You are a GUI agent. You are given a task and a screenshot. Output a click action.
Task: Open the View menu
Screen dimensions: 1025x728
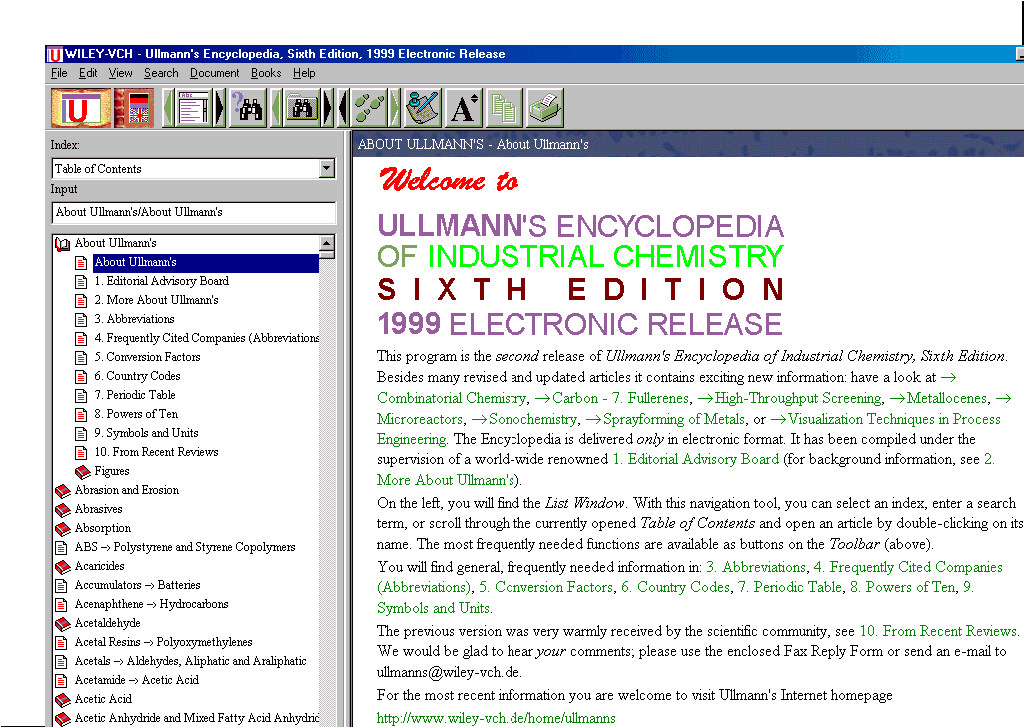(120, 73)
